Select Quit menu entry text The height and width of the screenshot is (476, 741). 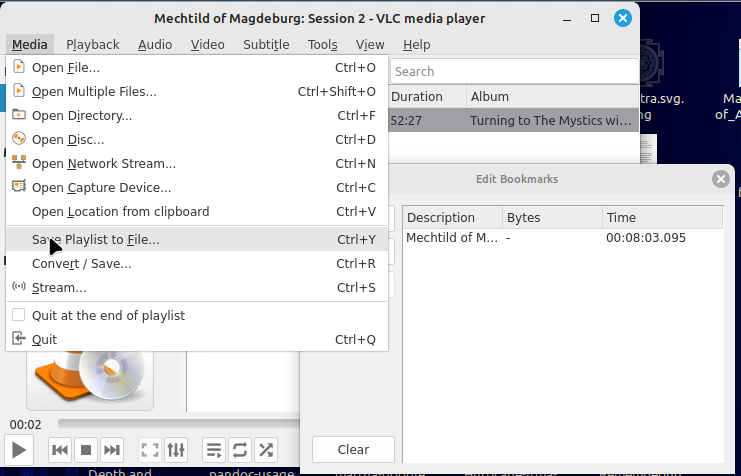44,340
